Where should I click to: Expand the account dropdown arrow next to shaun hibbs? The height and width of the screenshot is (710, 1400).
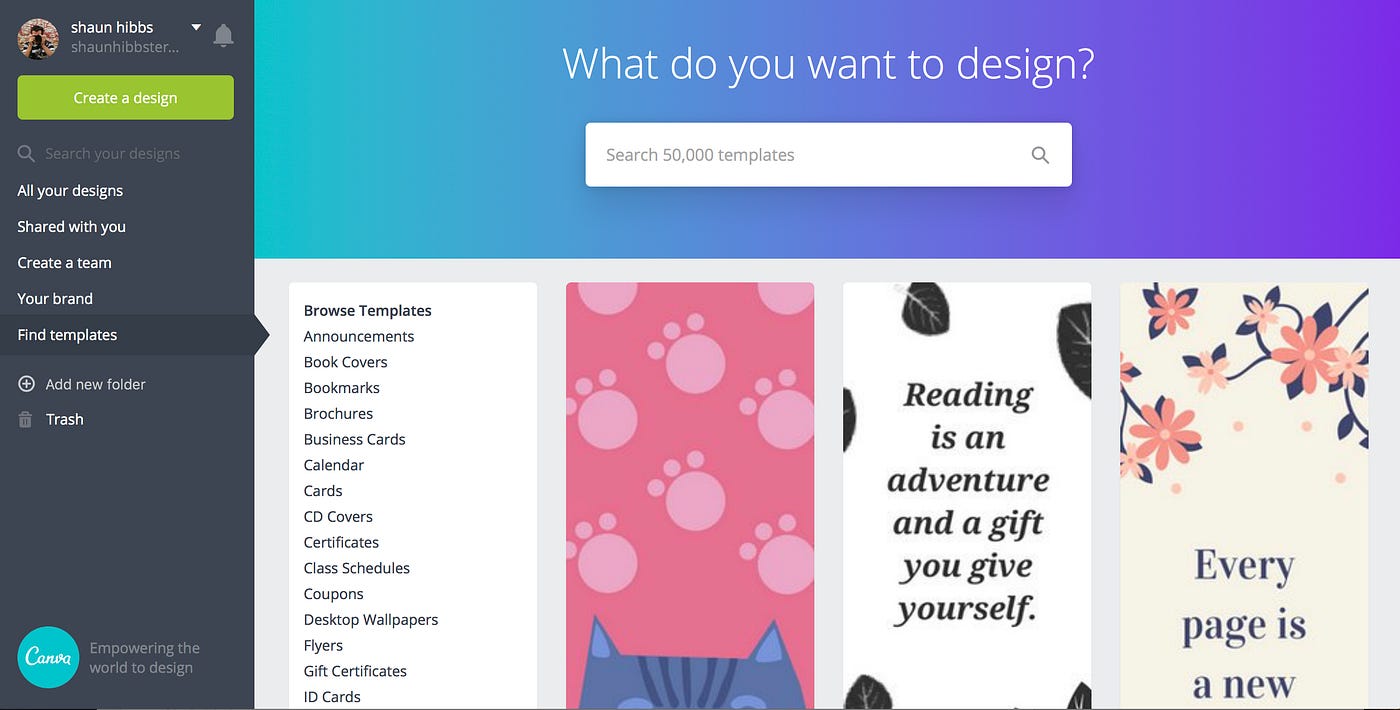click(x=196, y=27)
